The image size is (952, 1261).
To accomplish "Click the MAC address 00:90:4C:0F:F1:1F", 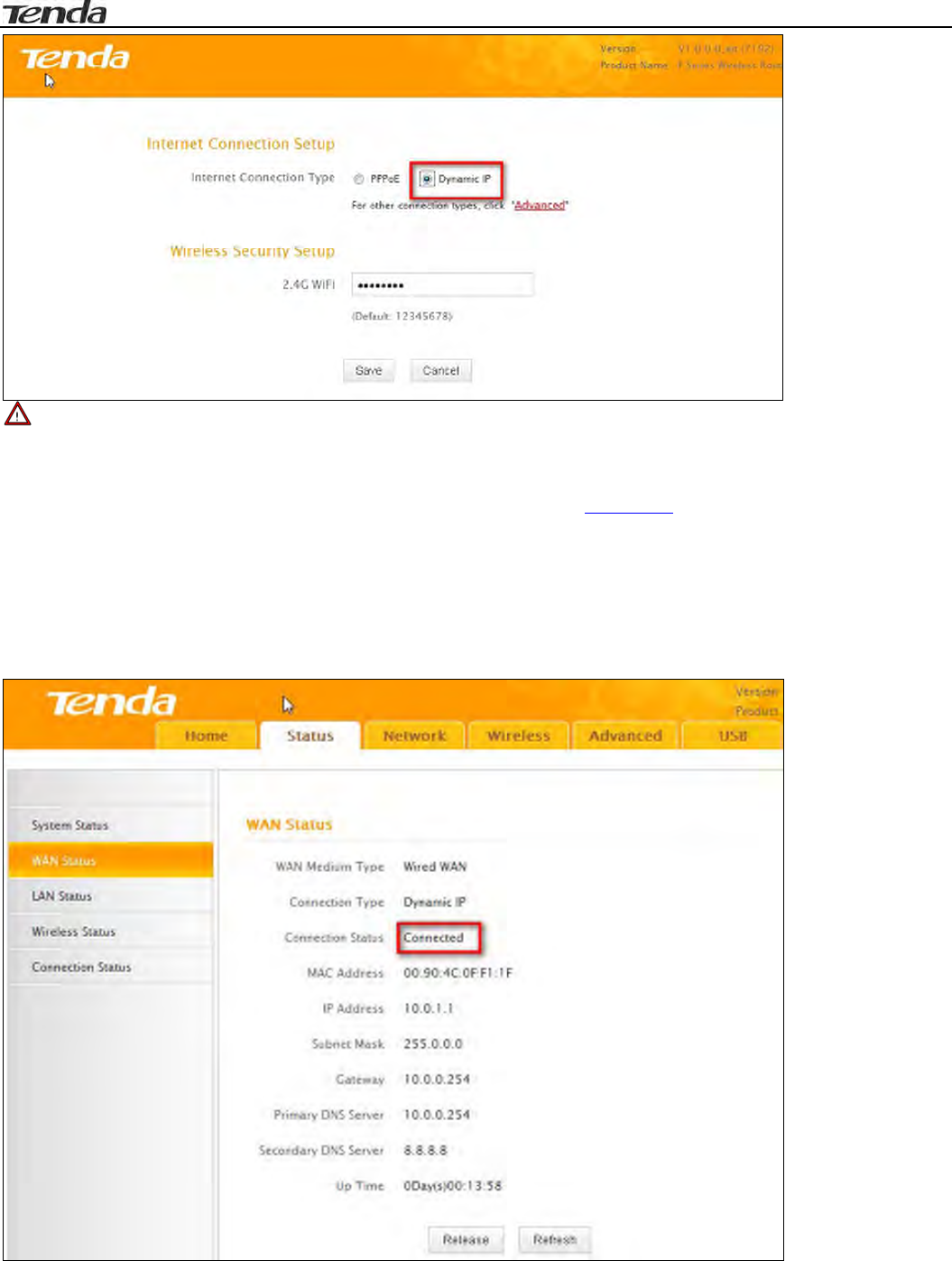I will (458, 973).
